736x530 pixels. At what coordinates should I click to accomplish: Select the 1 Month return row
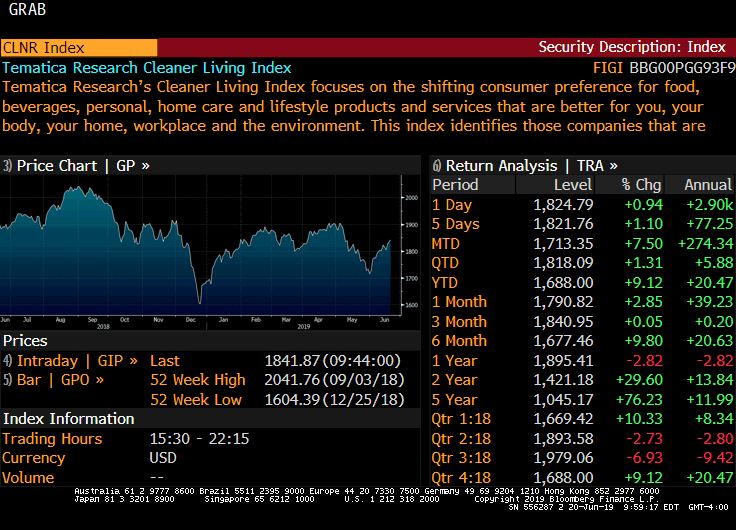pyautogui.click(x=583, y=302)
